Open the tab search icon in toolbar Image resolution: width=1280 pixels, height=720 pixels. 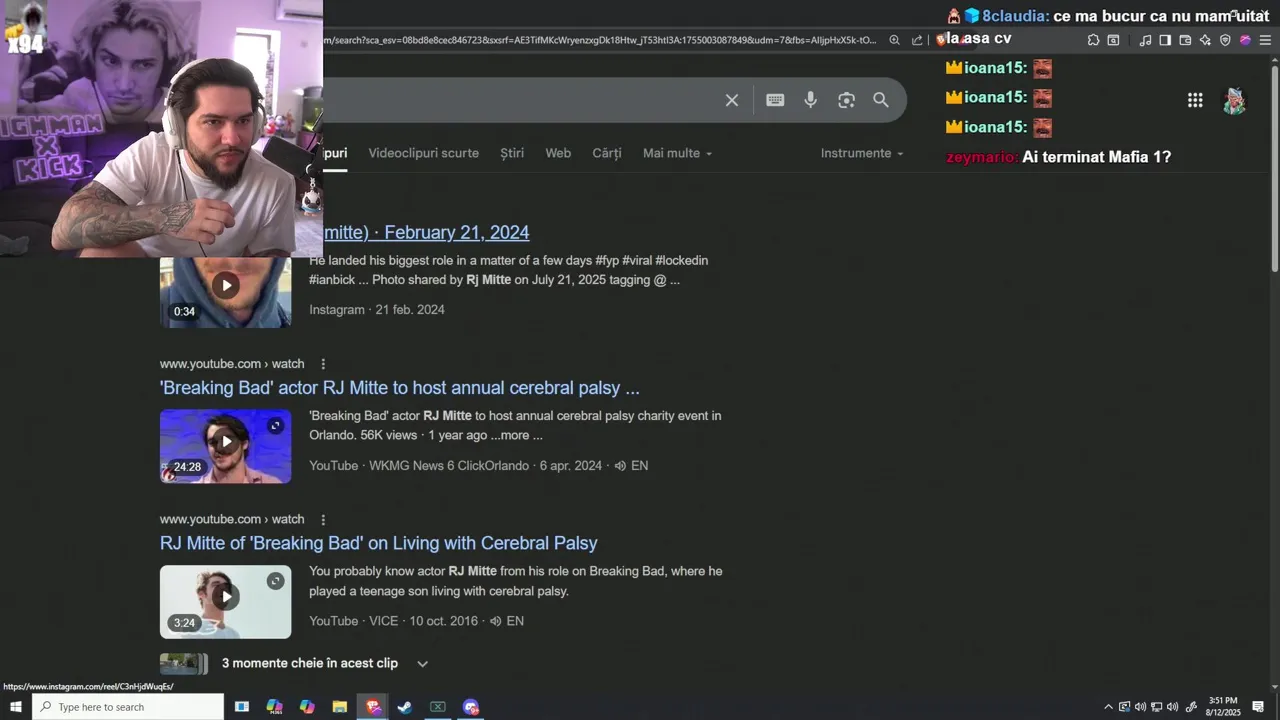1113,40
